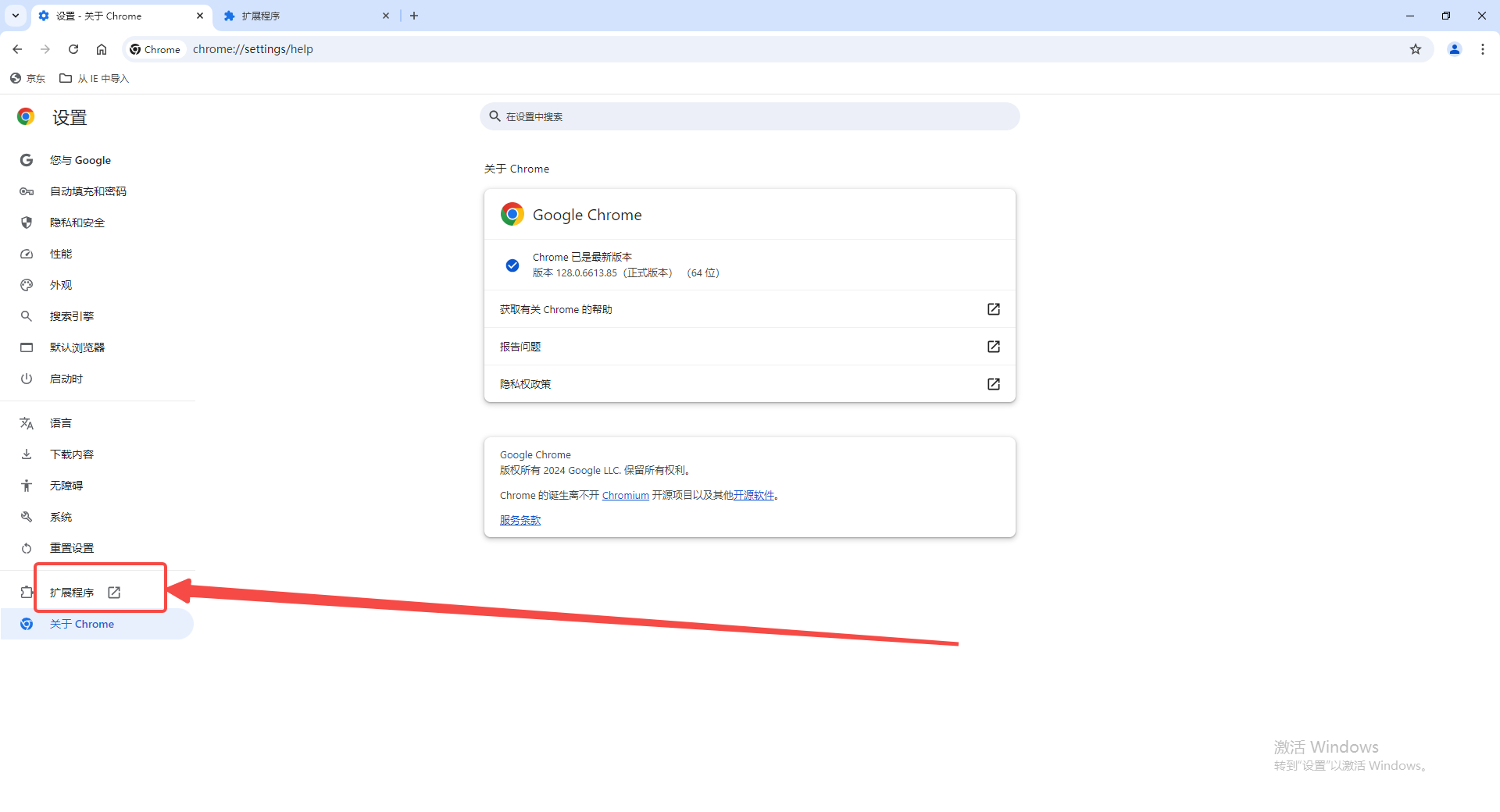
Task: Open 重置设置 page
Action: point(97,548)
